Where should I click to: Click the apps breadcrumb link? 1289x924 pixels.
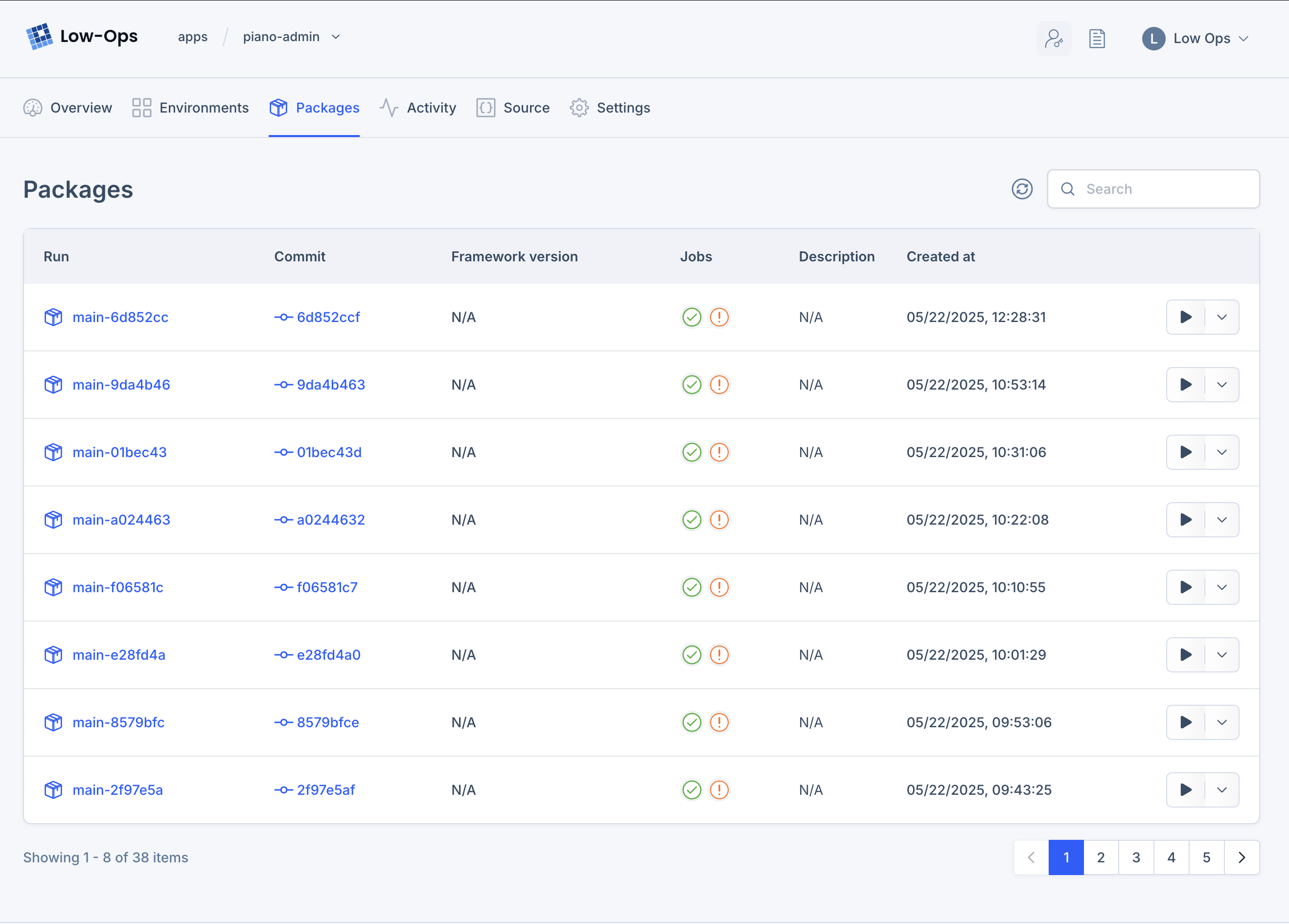click(192, 37)
